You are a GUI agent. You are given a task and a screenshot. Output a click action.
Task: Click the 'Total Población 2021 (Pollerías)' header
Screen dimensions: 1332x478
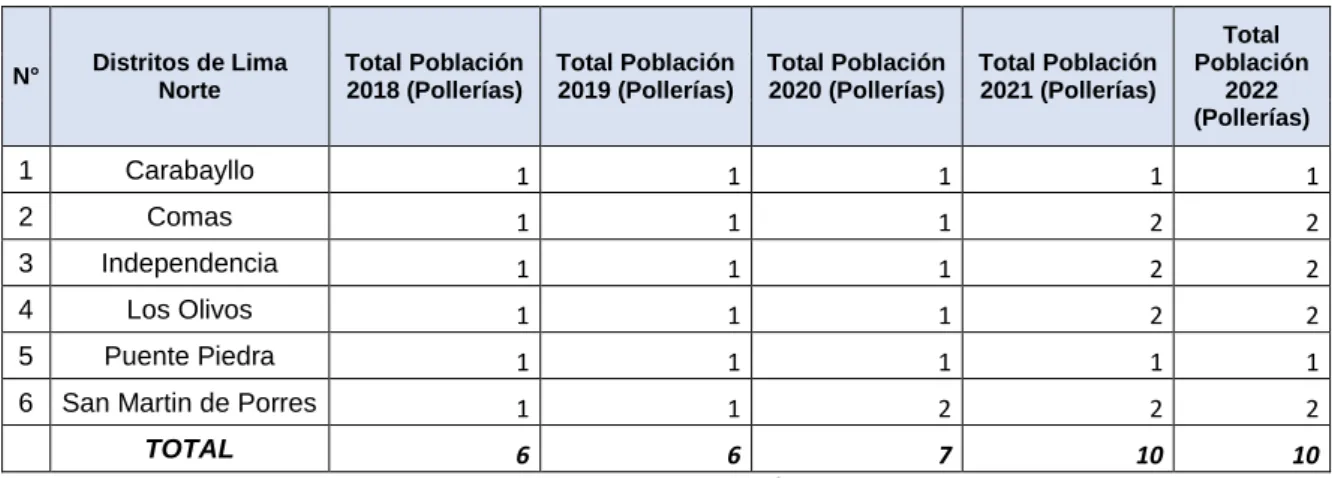[1066, 77]
